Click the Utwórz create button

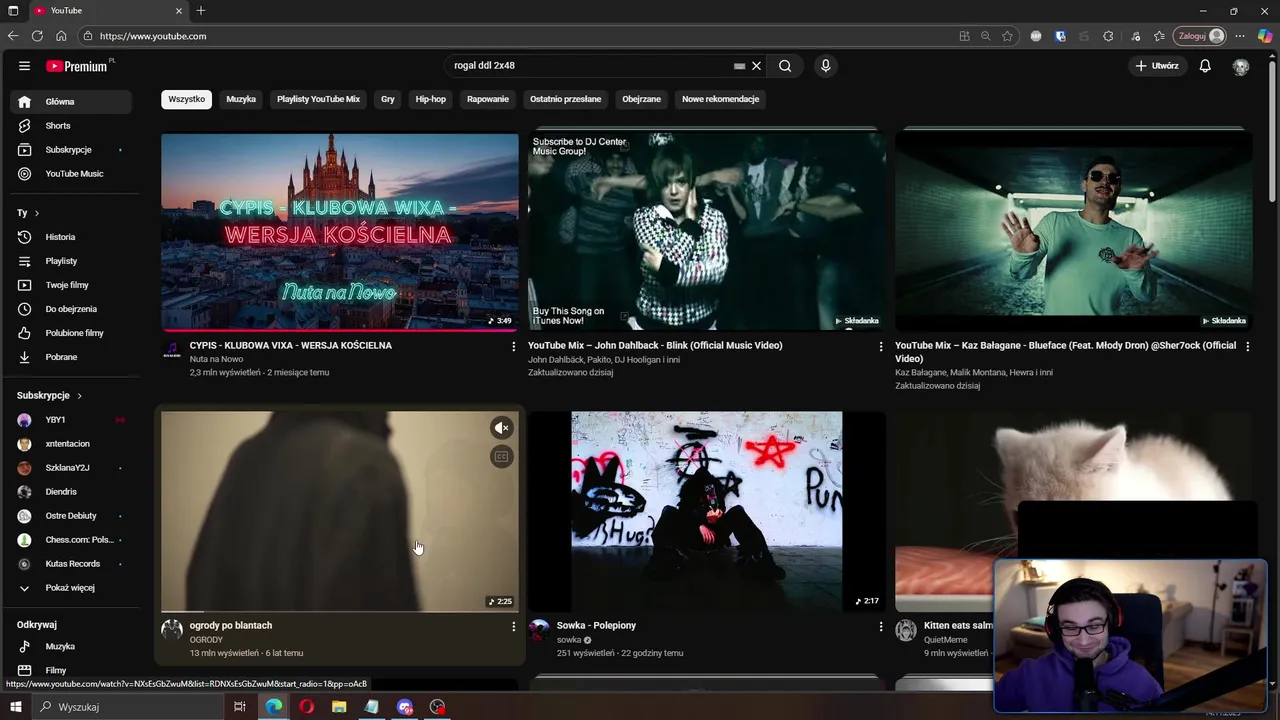pos(1157,66)
